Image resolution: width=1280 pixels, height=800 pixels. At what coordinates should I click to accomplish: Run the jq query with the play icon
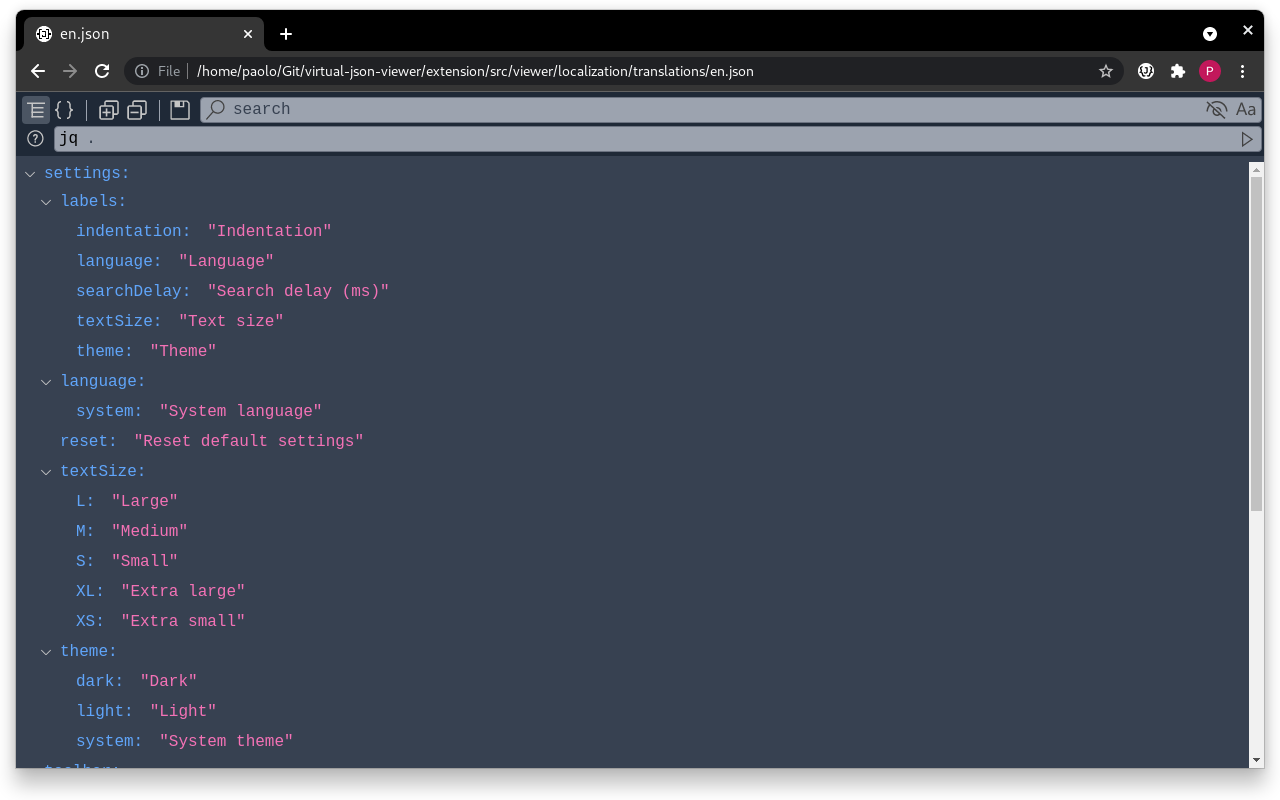(1247, 139)
